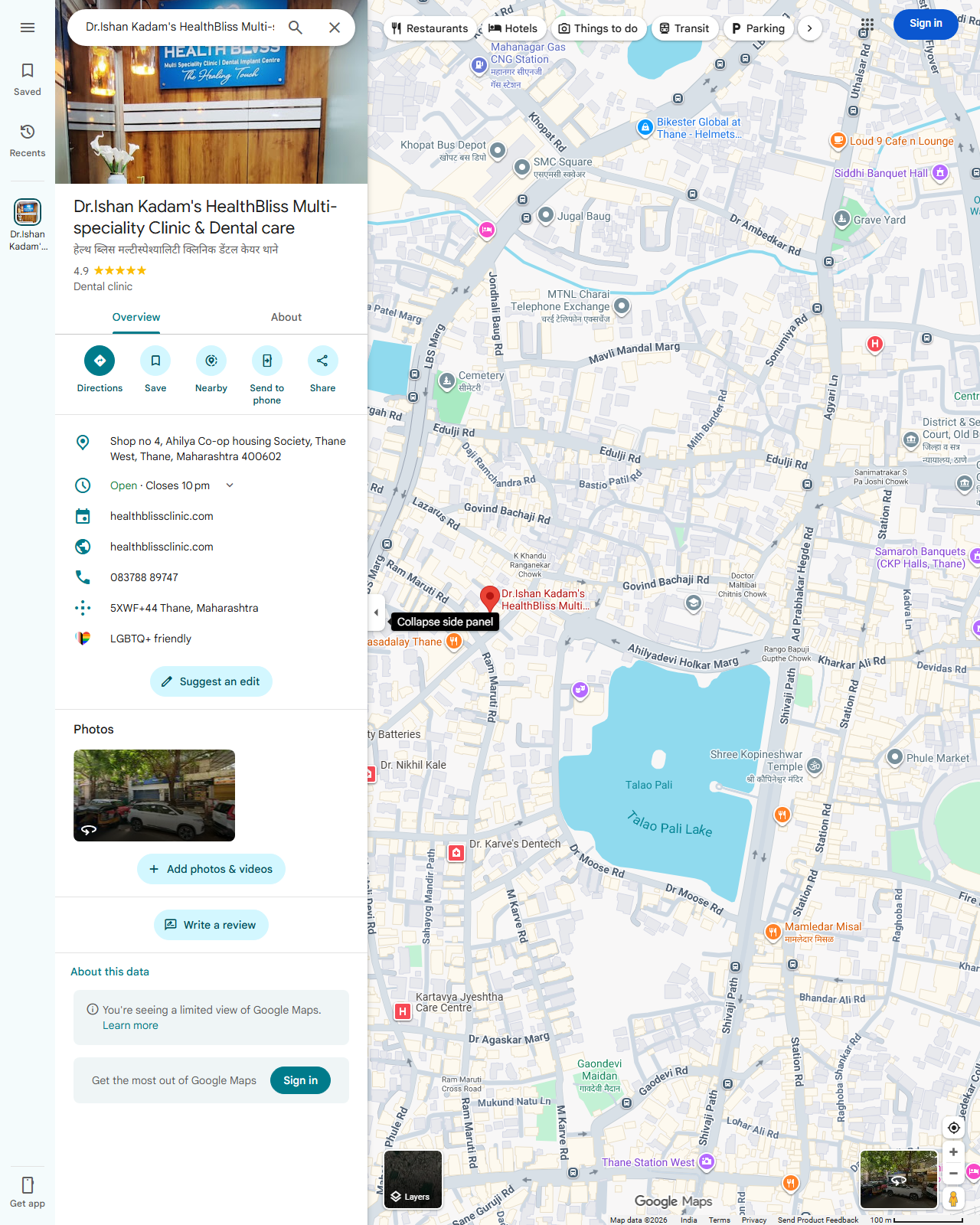980x1225 pixels.
Task: Click Siddhi Banquet Hall marker
Action: coord(940,172)
